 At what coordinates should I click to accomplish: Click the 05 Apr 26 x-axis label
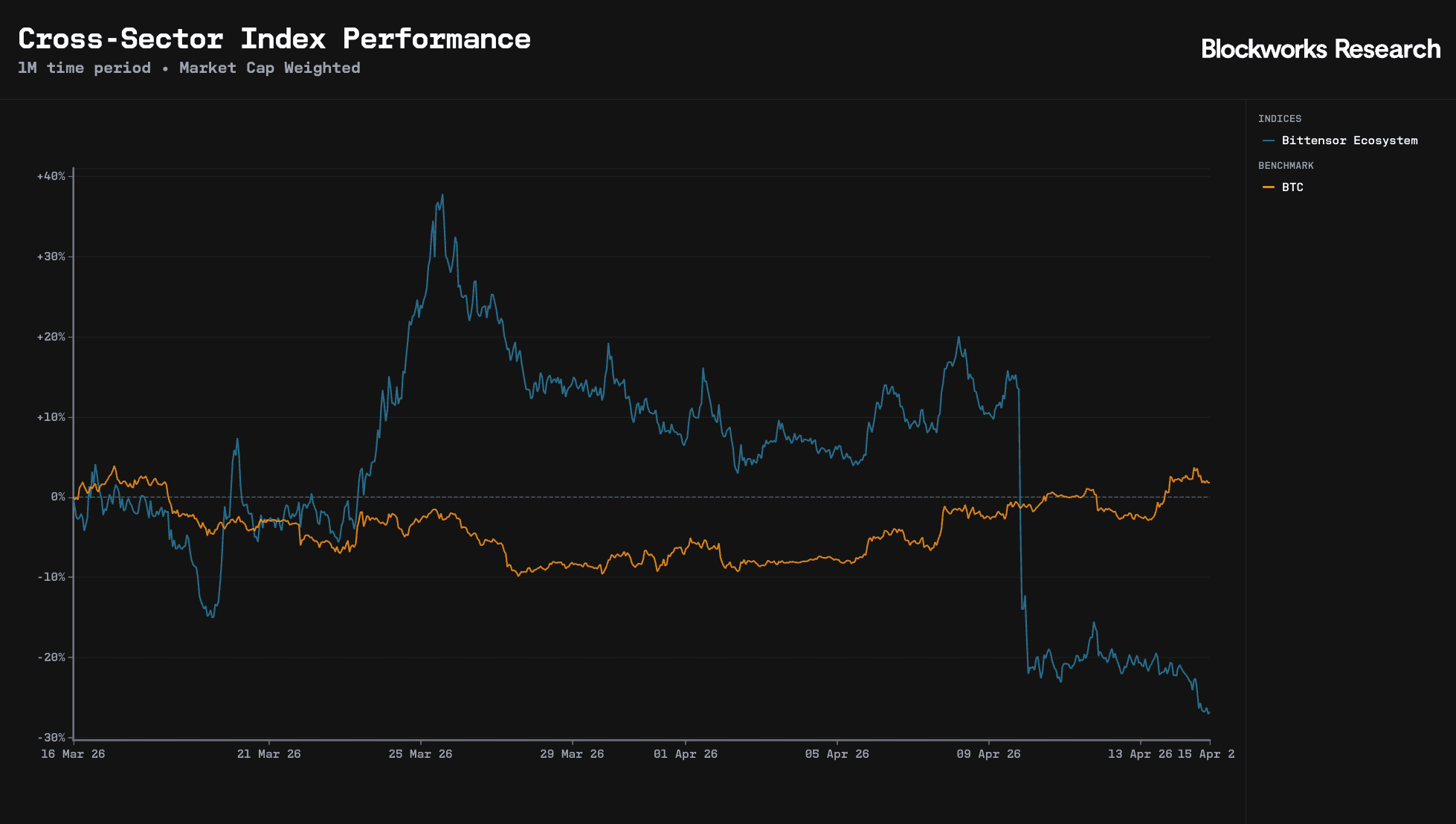[837, 754]
